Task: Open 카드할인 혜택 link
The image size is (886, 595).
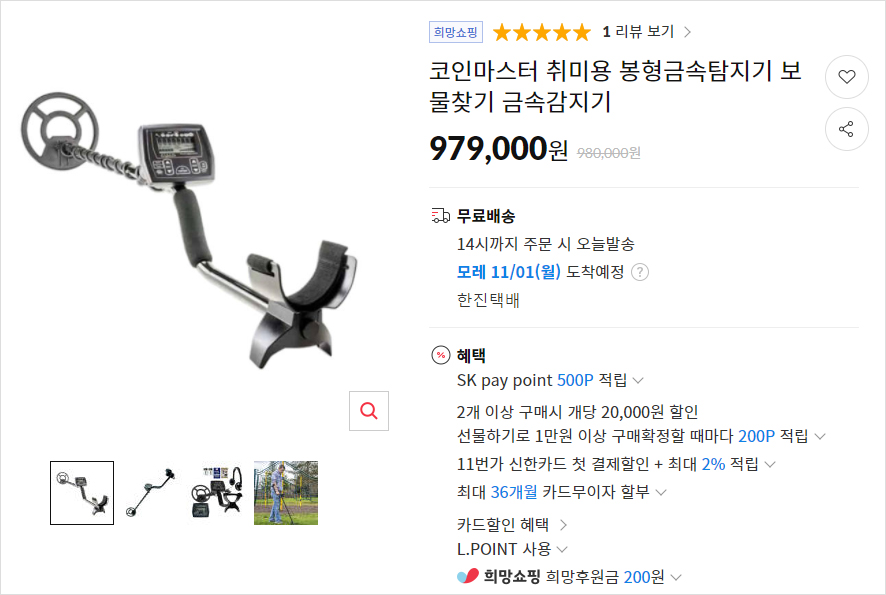Action: click(x=511, y=525)
